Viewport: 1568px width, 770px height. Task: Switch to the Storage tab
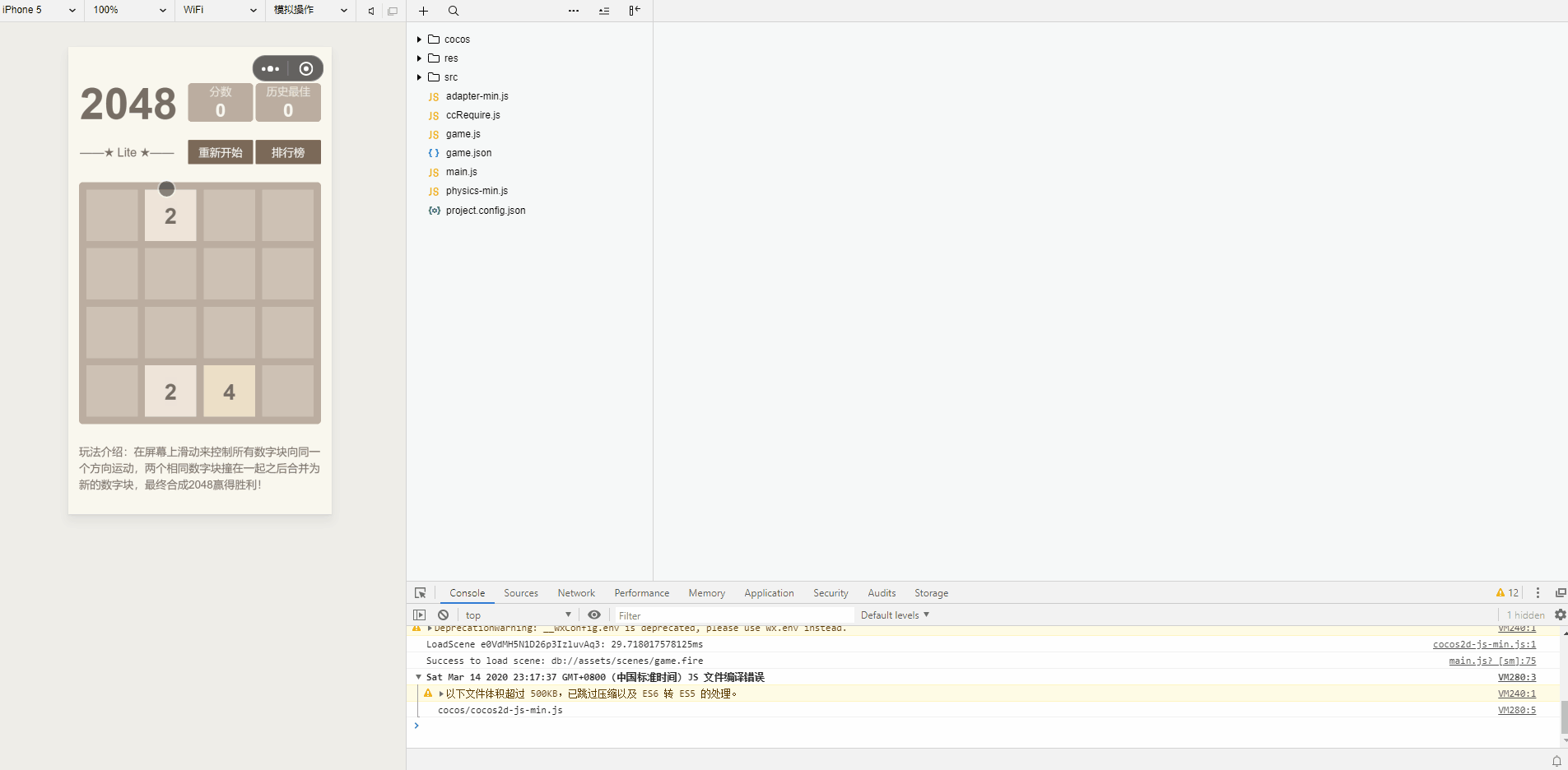point(931,593)
